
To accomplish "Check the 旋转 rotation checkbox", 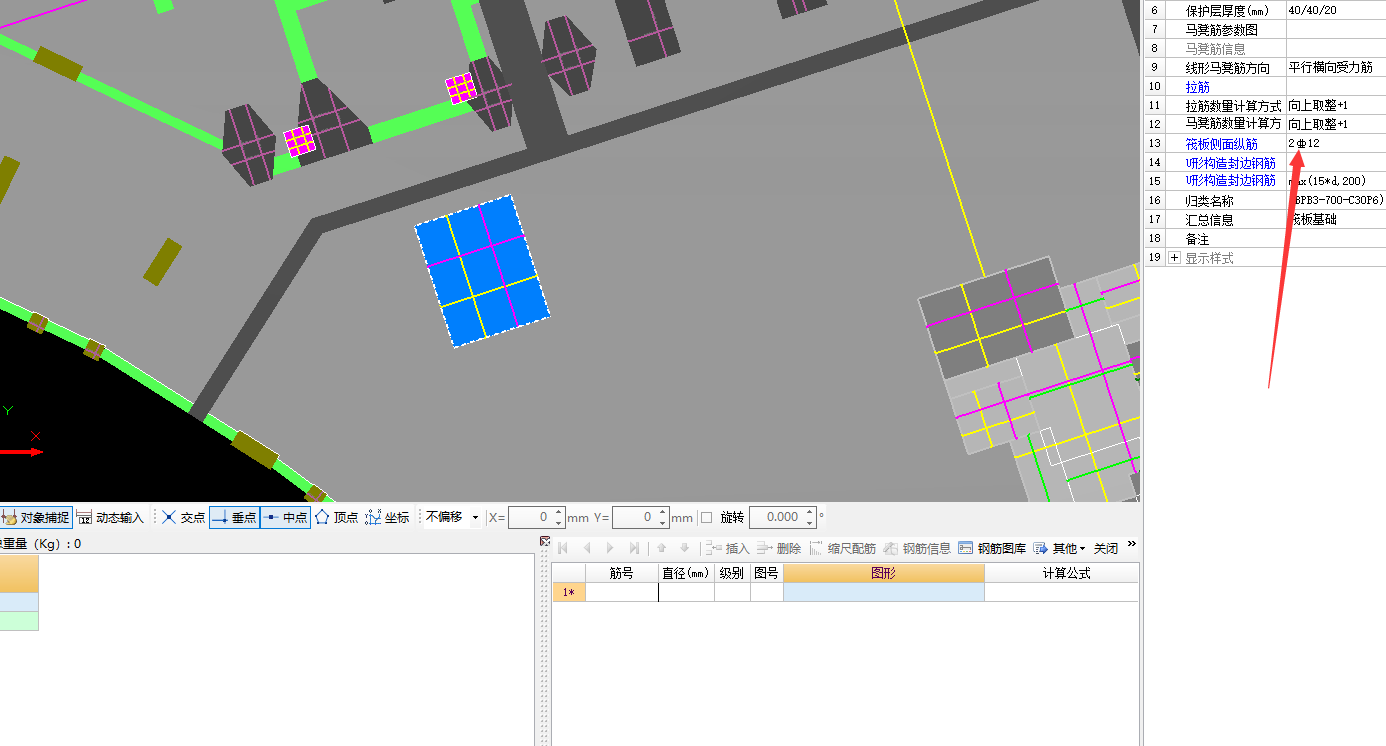I will 707,517.
